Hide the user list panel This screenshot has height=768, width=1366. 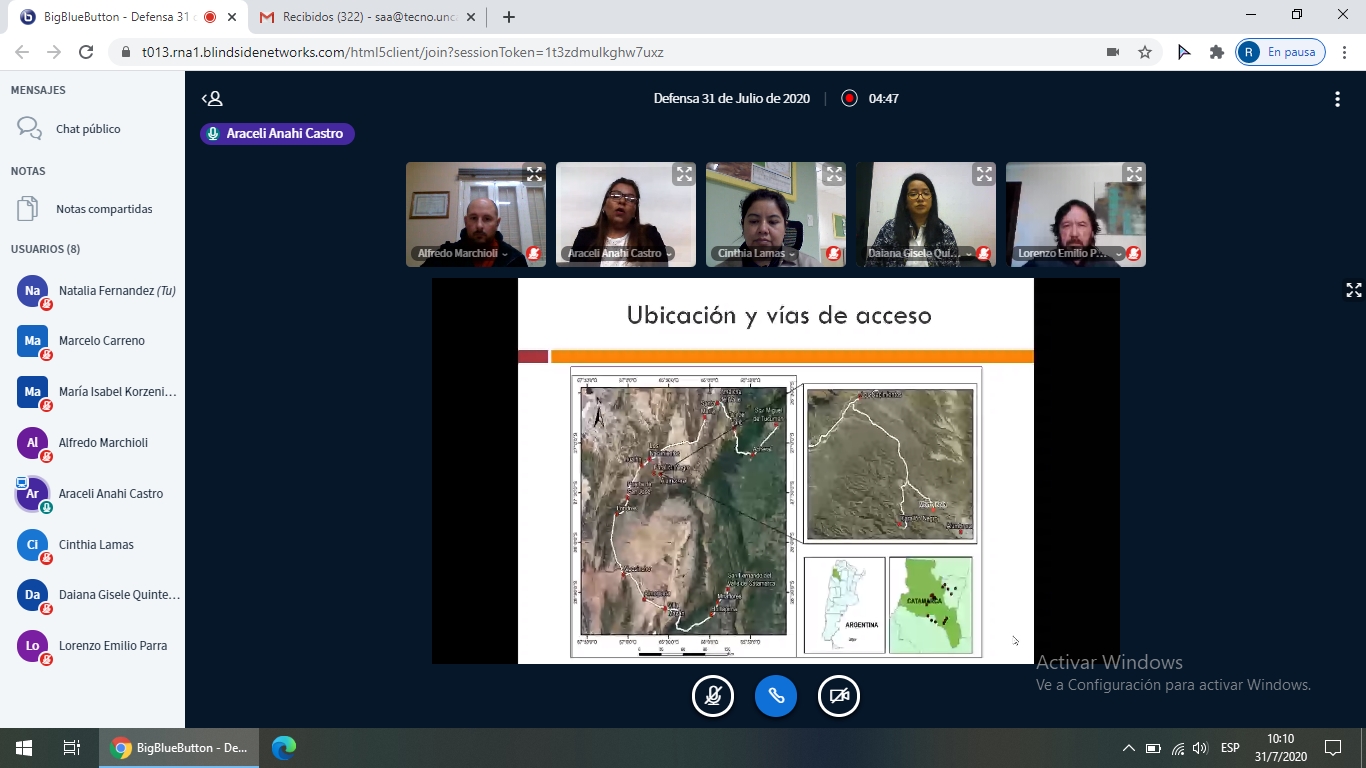(x=212, y=99)
